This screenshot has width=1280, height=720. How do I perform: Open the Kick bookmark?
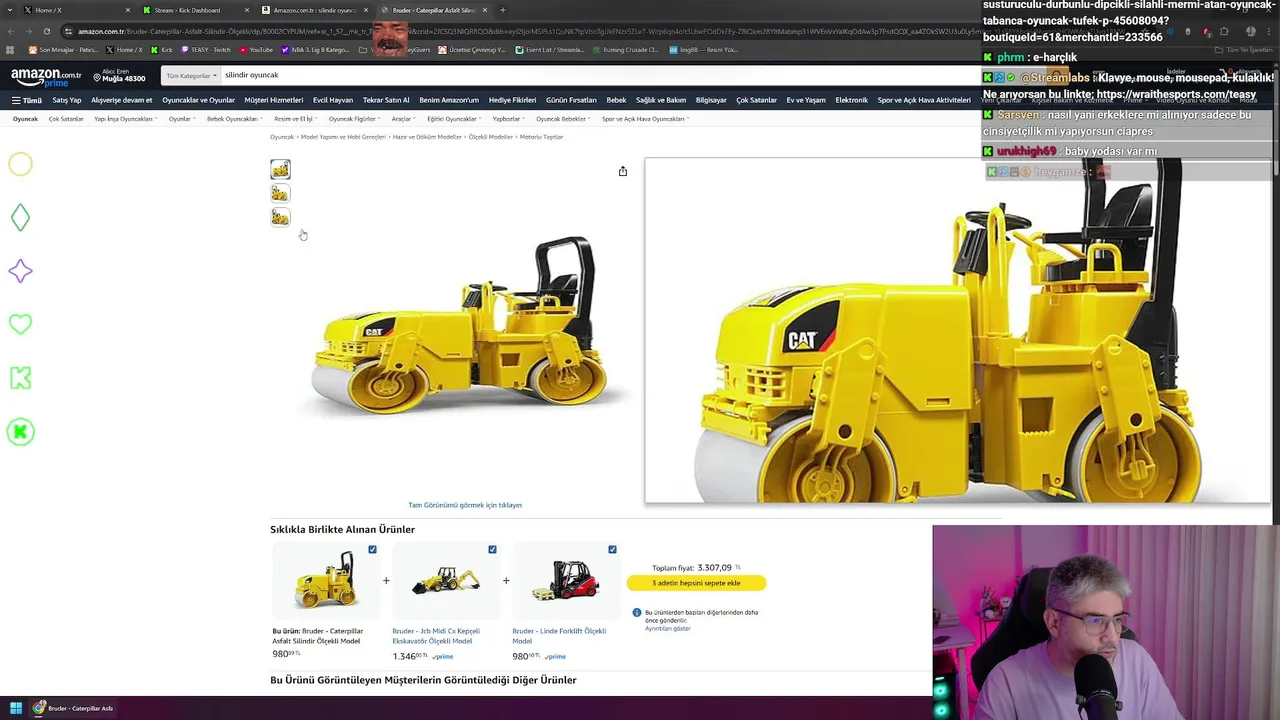click(x=161, y=49)
